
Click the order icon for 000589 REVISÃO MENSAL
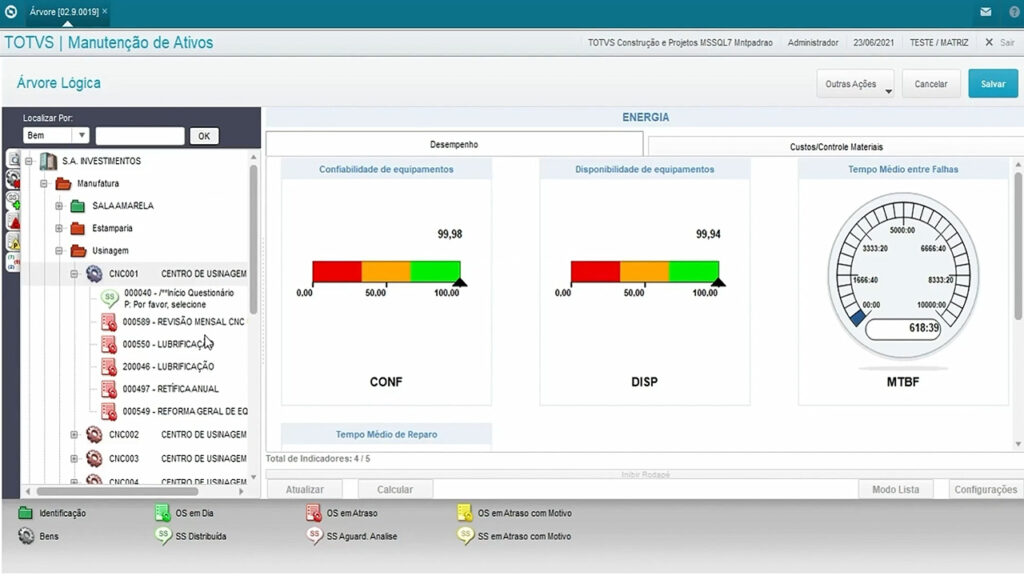108,322
